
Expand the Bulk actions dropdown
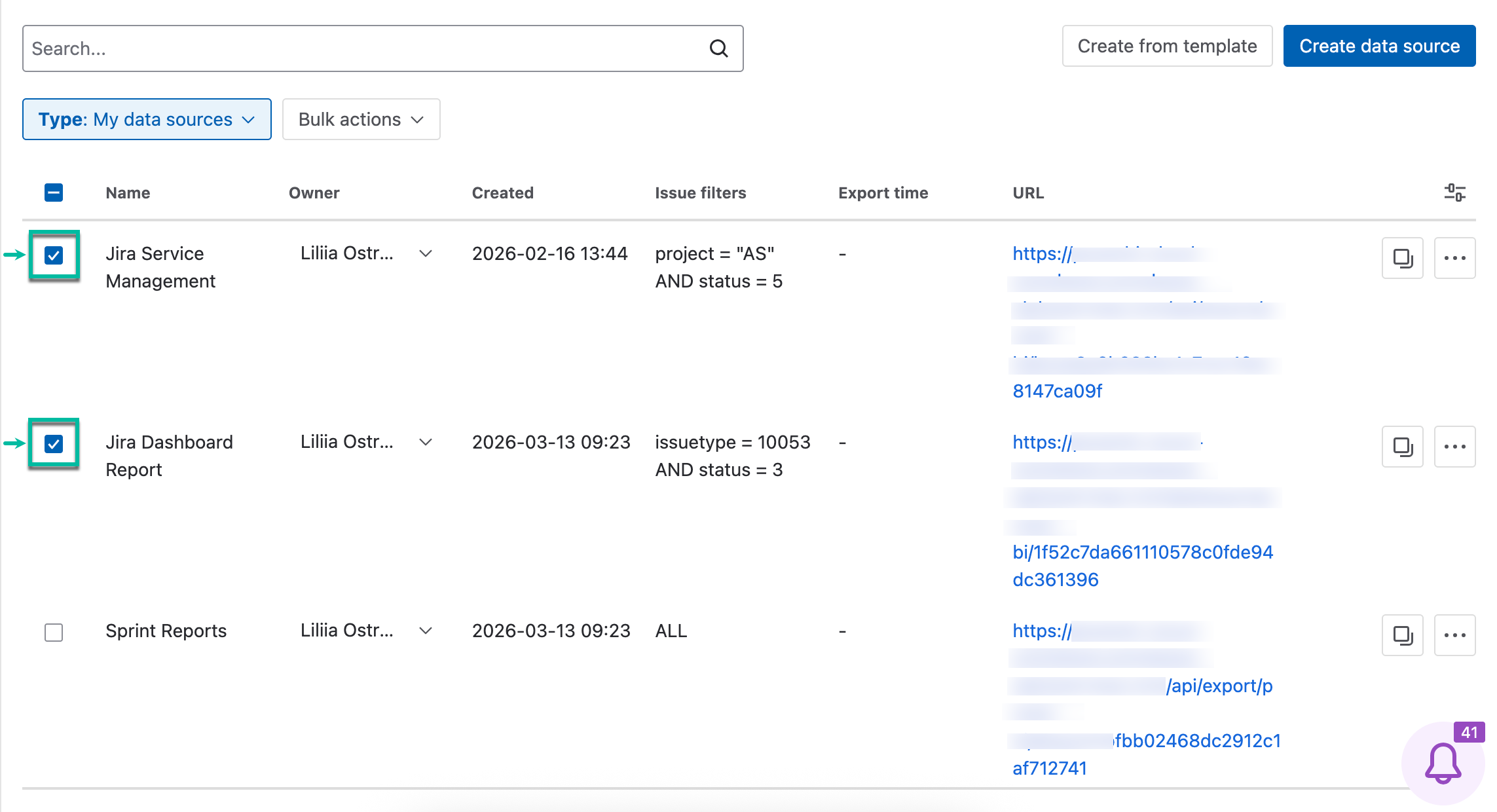pos(361,119)
